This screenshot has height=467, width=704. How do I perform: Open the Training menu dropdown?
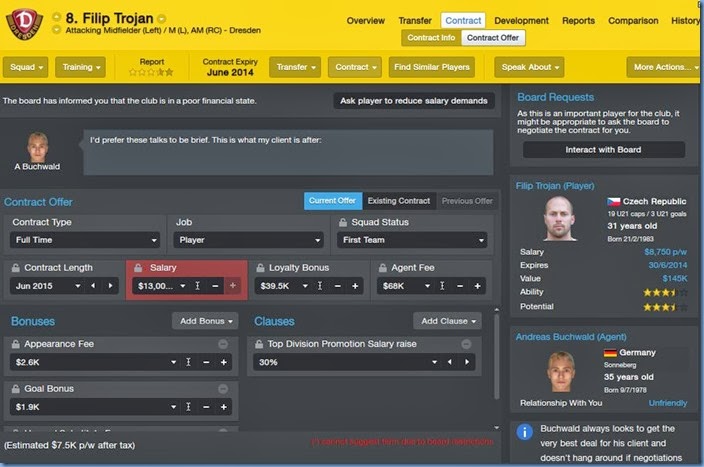(x=80, y=67)
